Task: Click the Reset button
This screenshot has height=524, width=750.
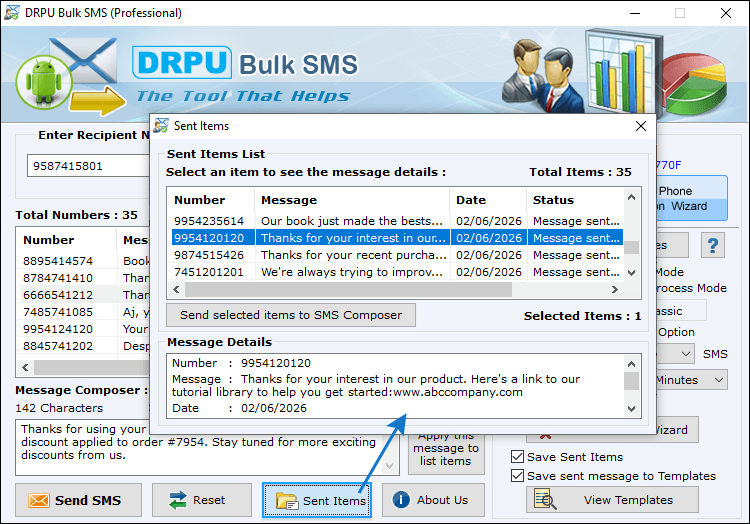Action: (202, 500)
